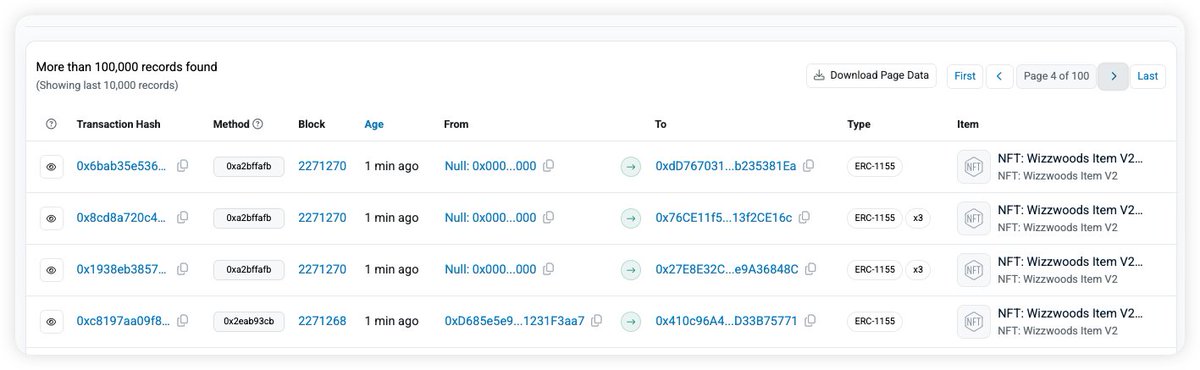Open block 2271270 in 0x6bab35e536 row
This screenshot has height=370, width=1200.
click(322, 166)
